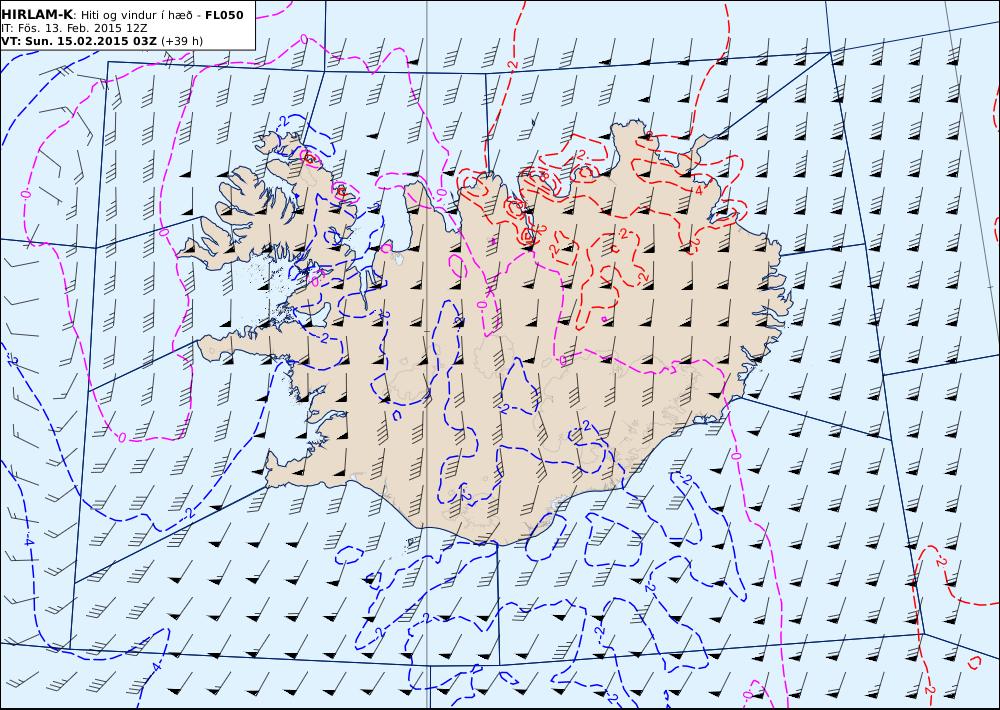Click the HIRLAM-K model title text
Screen dimensions: 1000x710
click(37, 15)
